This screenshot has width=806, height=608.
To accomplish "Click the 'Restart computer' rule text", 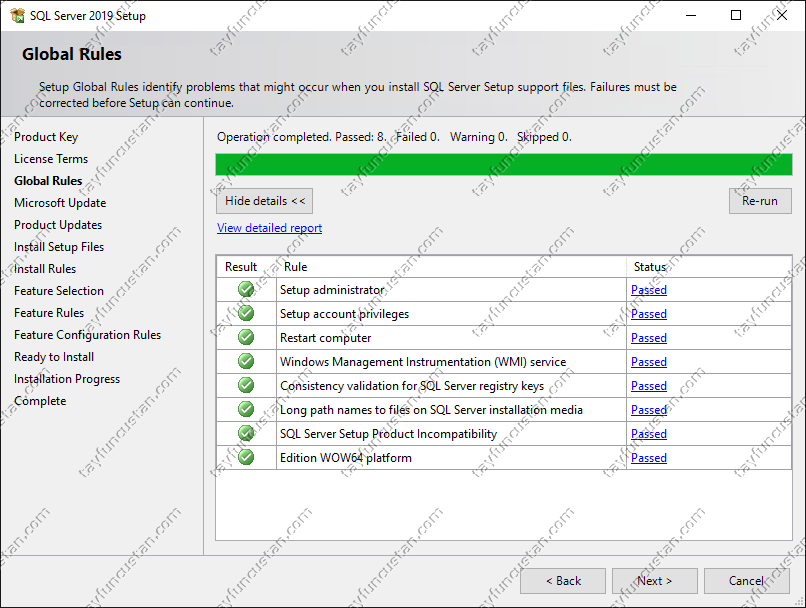I will click(x=325, y=338).
